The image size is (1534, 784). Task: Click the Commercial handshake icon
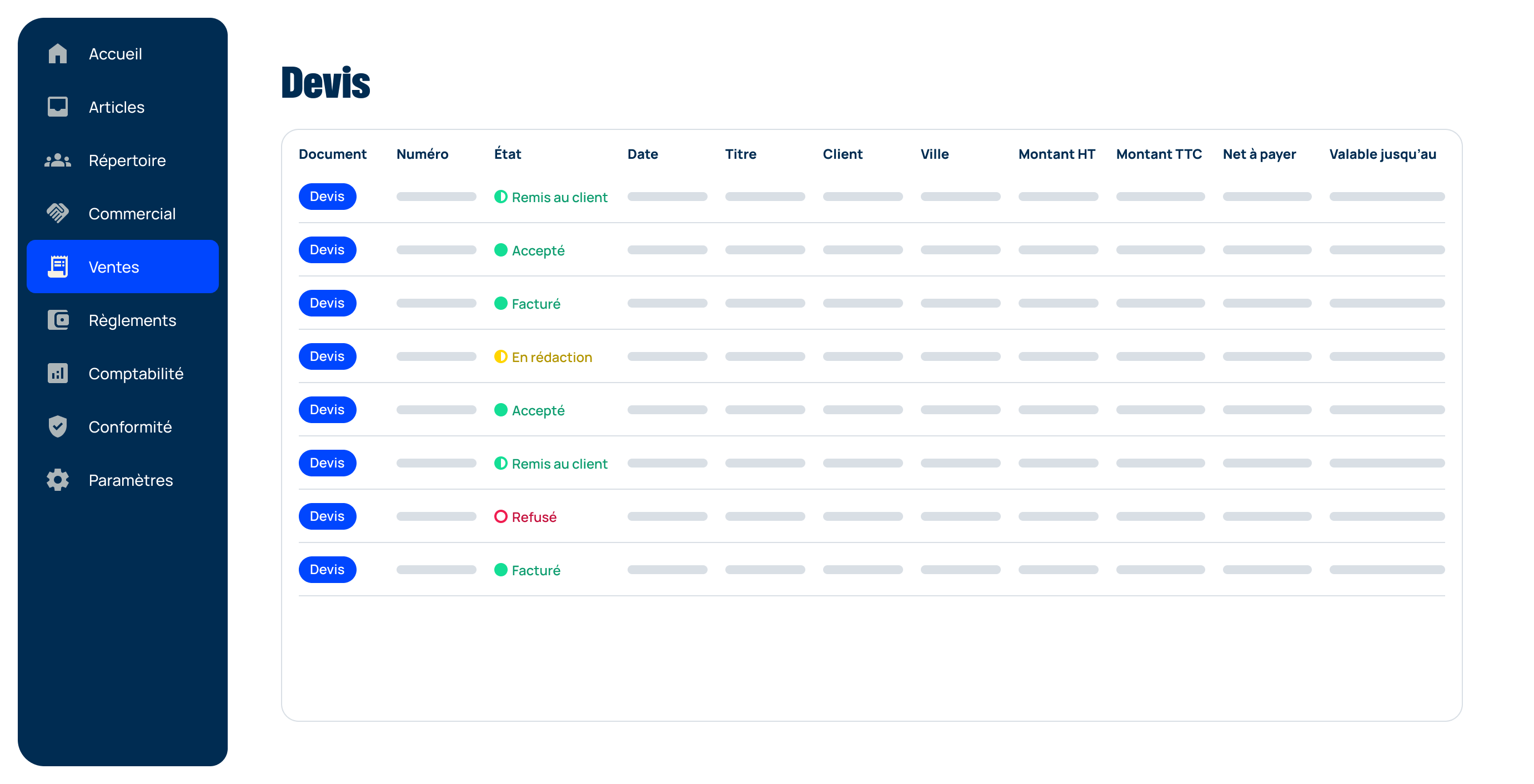[x=58, y=213]
